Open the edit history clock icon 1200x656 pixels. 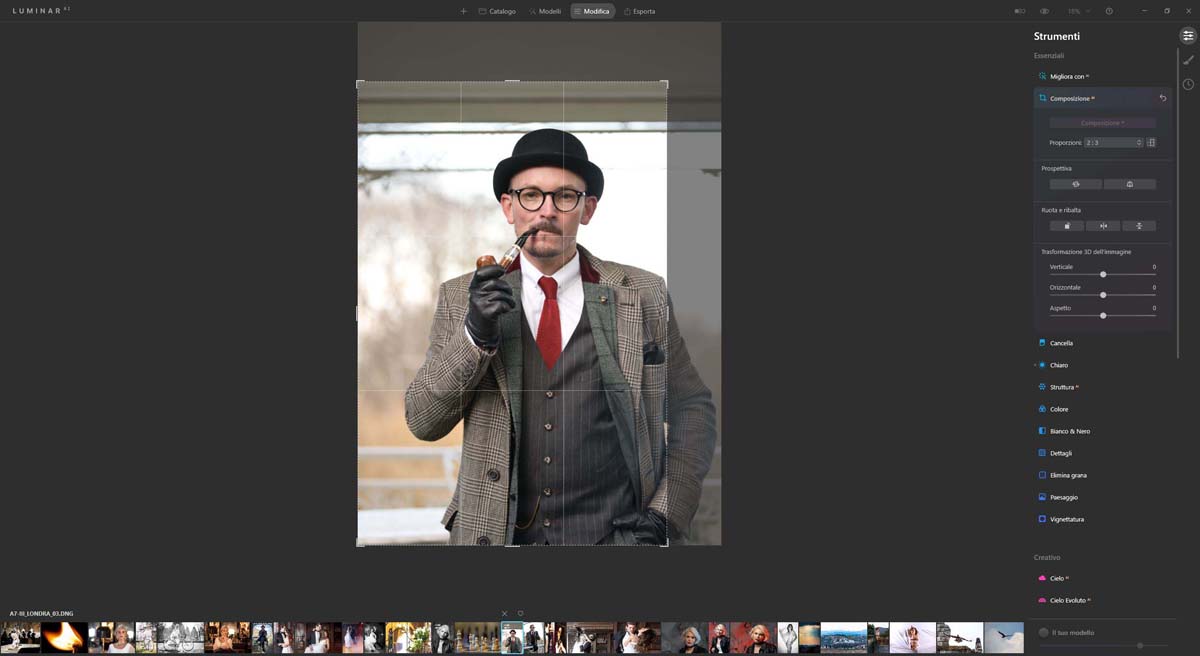tap(1188, 84)
